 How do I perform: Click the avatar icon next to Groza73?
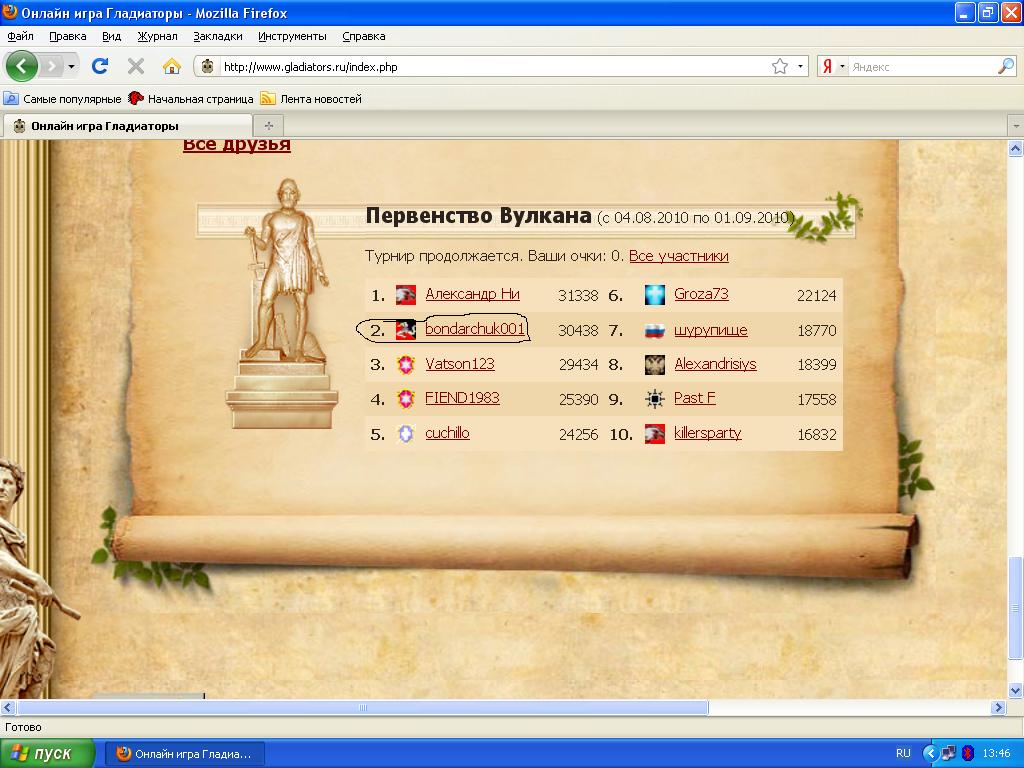click(655, 295)
